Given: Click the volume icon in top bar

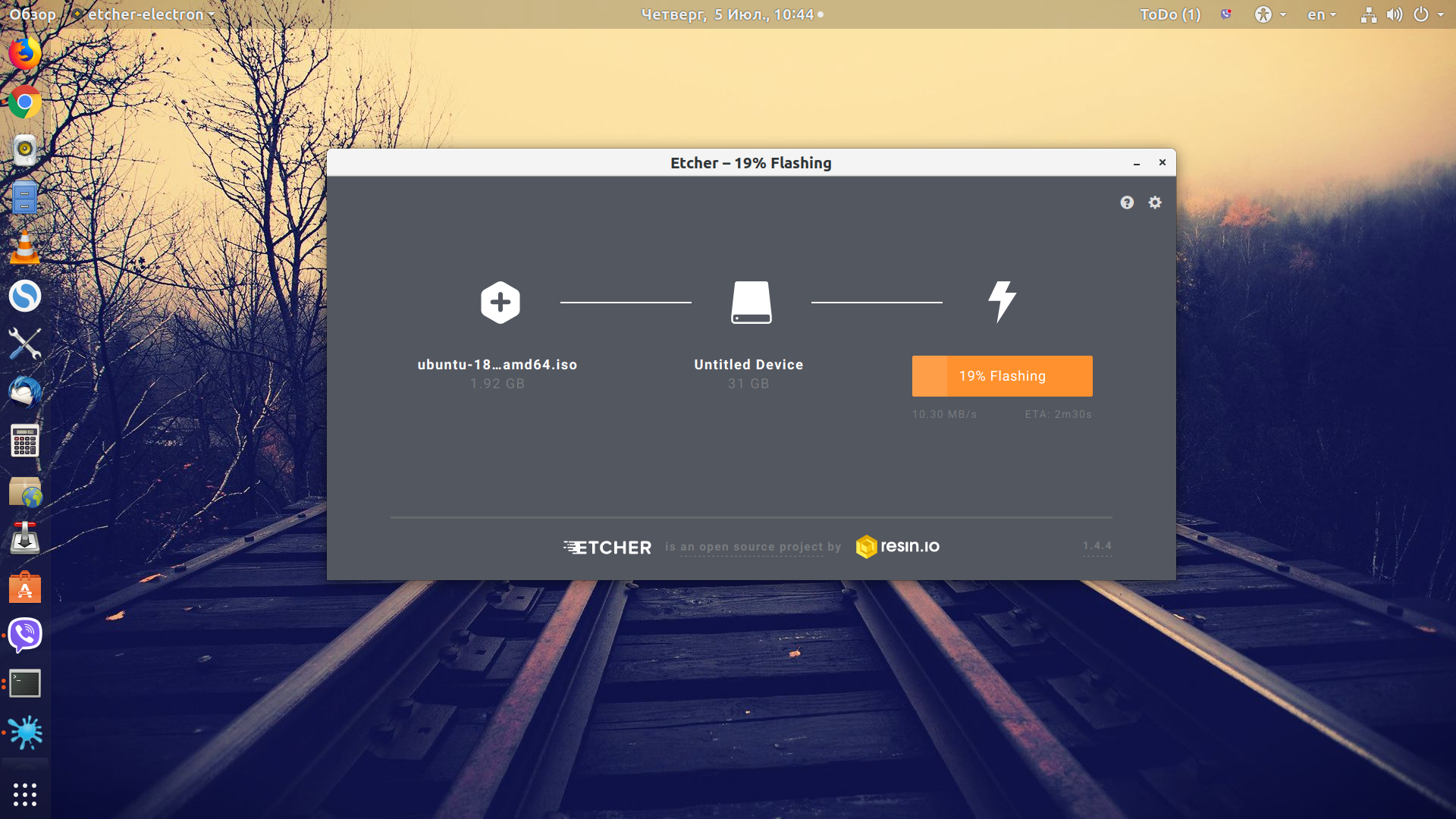Looking at the screenshot, I should coord(1395,14).
